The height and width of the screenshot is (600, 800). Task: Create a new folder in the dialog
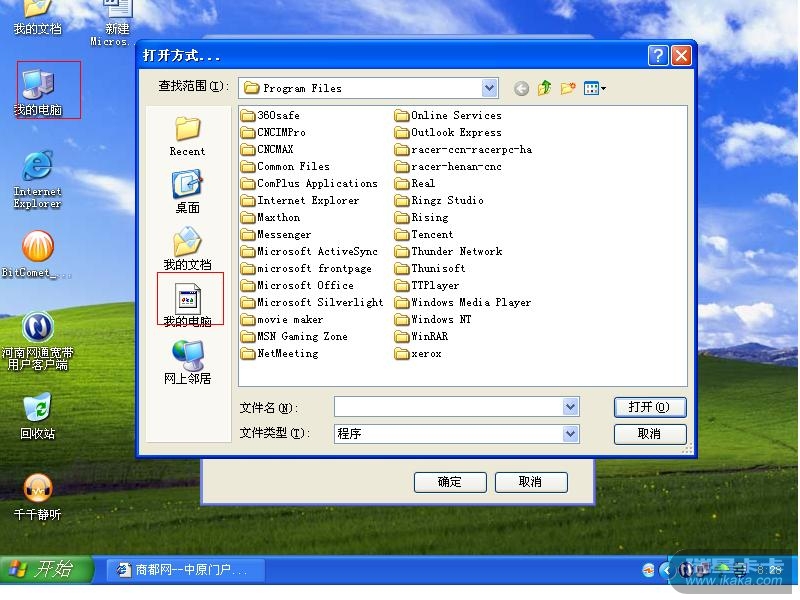(568, 88)
